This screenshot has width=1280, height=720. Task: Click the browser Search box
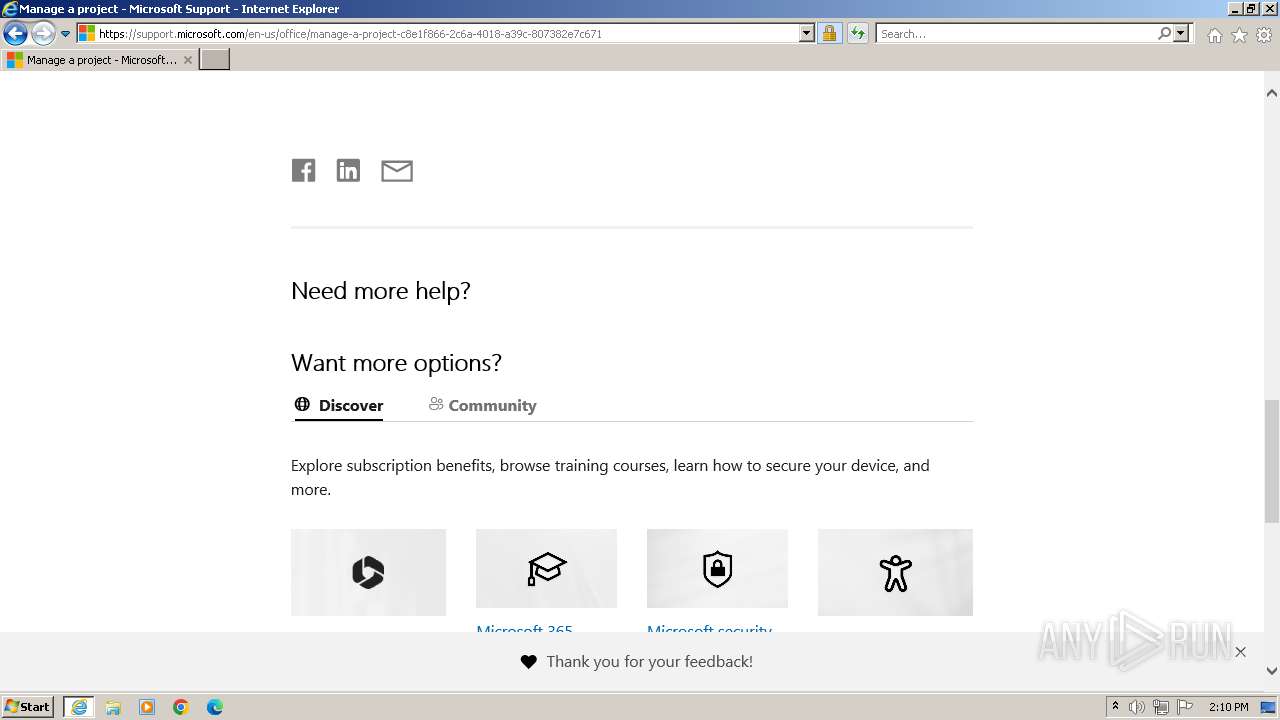pos(1016,33)
